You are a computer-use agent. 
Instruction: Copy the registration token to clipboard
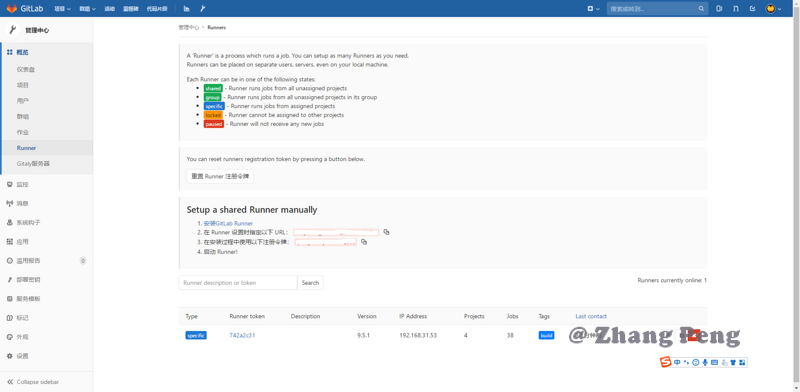[x=364, y=242]
